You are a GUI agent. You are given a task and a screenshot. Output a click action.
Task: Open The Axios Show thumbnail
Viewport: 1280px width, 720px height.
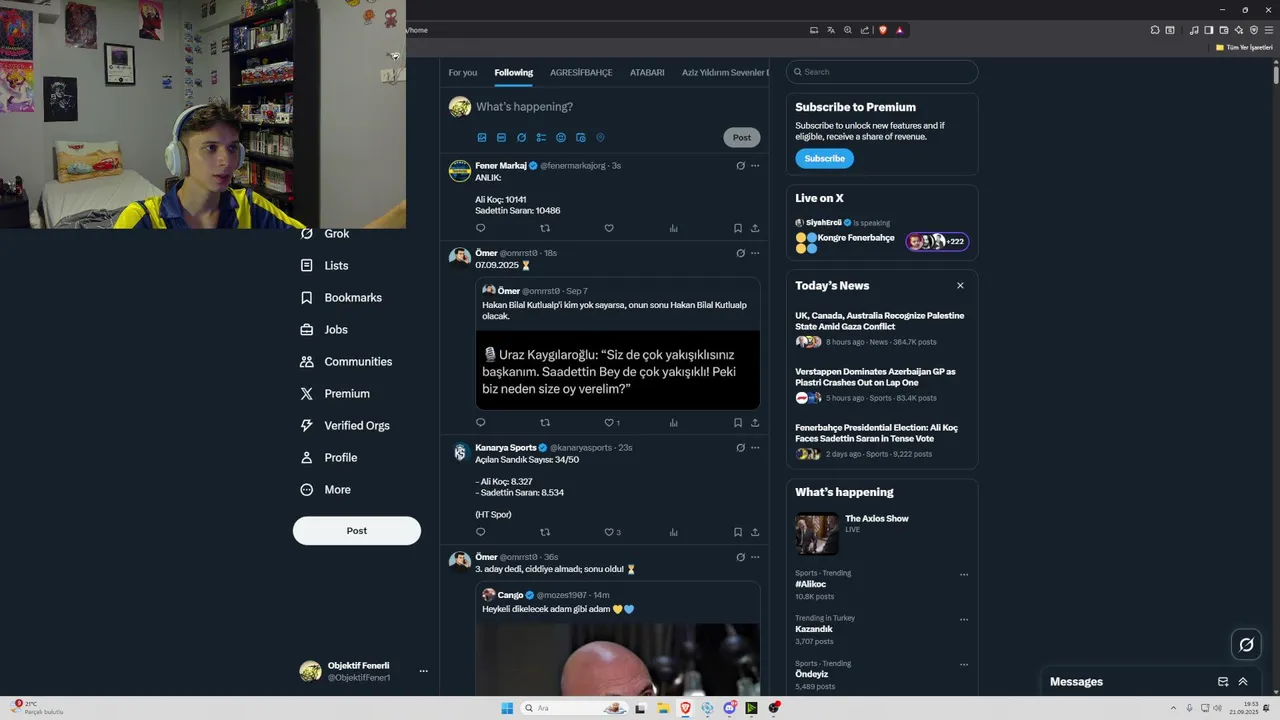[x=817, y=534]
